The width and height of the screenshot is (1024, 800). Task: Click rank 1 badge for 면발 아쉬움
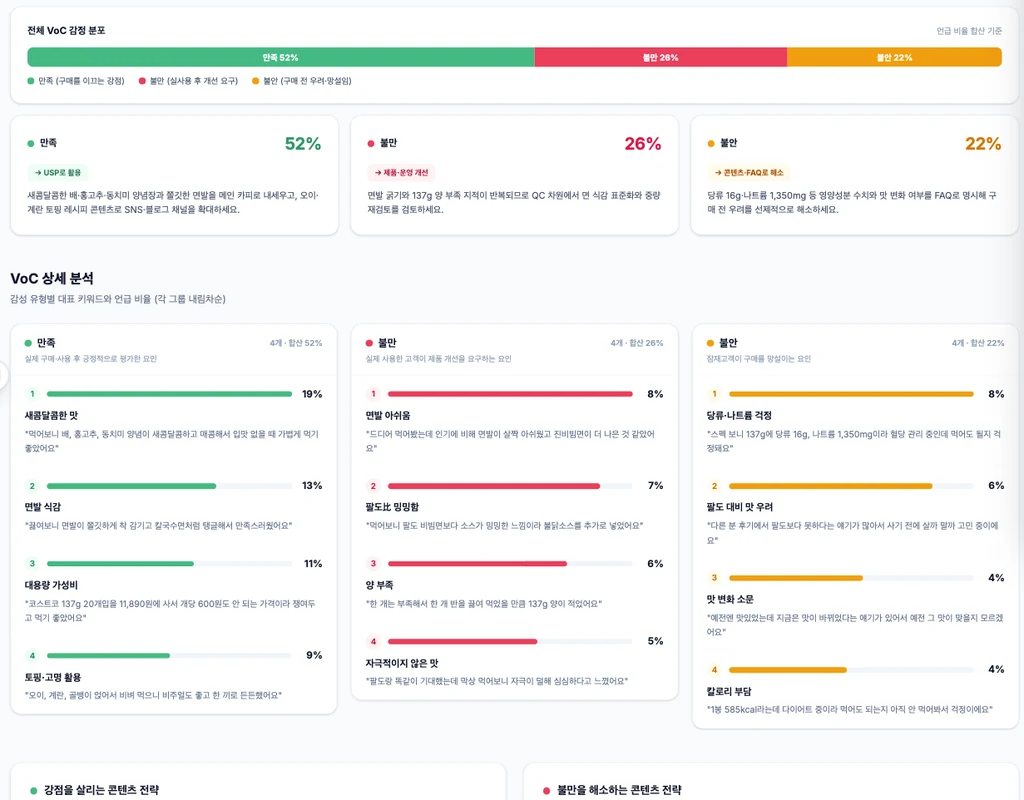pos(373,394)
